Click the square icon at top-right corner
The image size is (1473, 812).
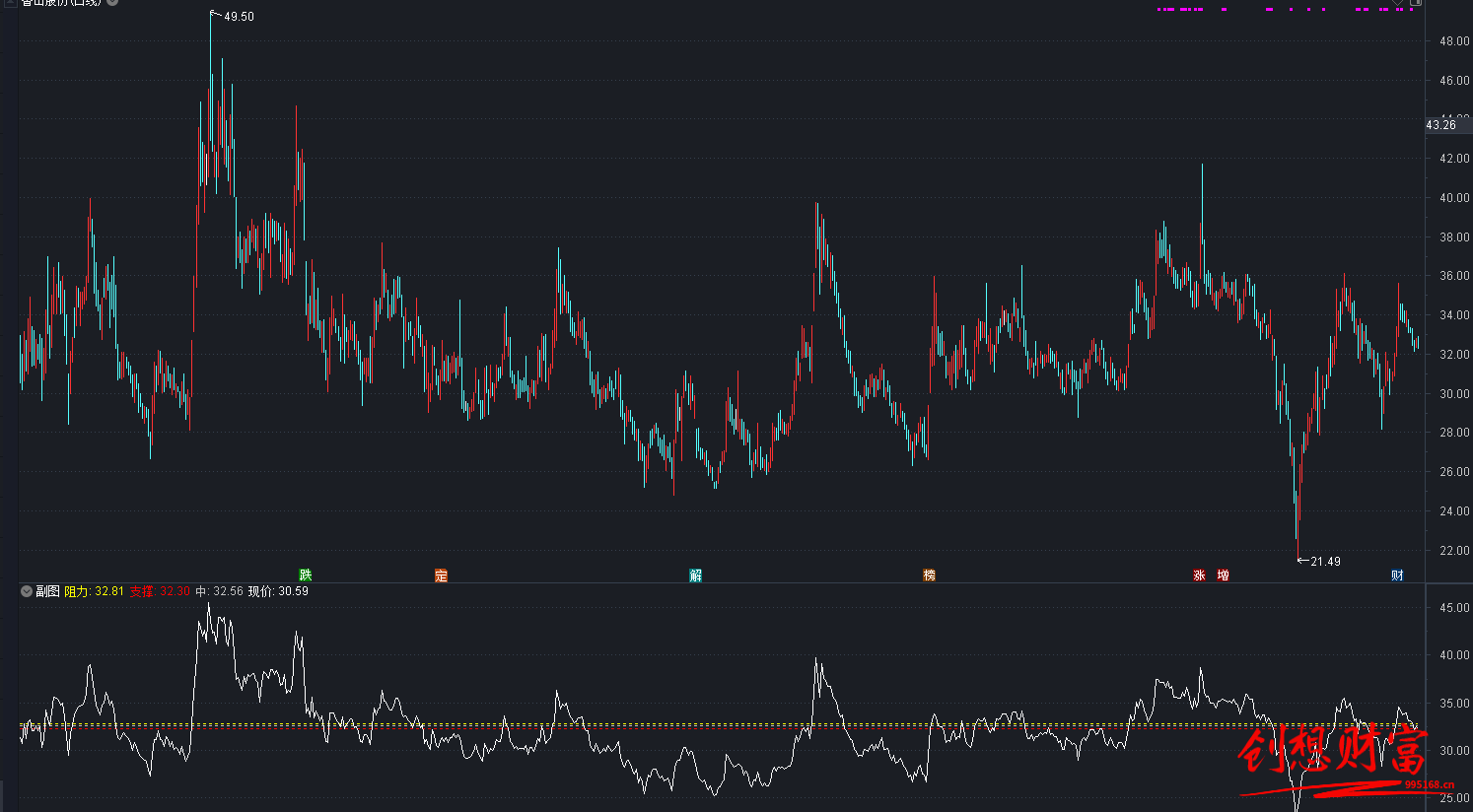(x=1416, y=2)
